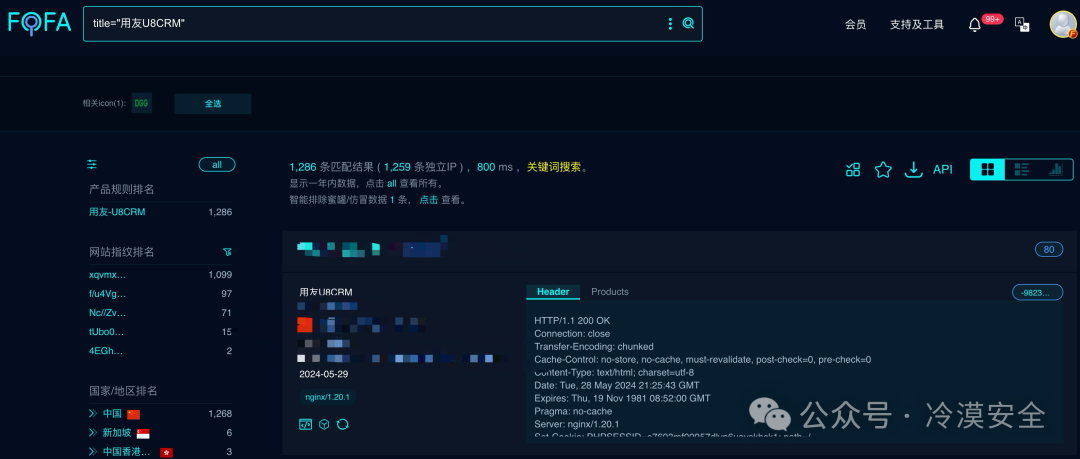Click 点击 link to view honeypot data
1080x459 pixels.
pyautogui.click(x=429, y=201)
